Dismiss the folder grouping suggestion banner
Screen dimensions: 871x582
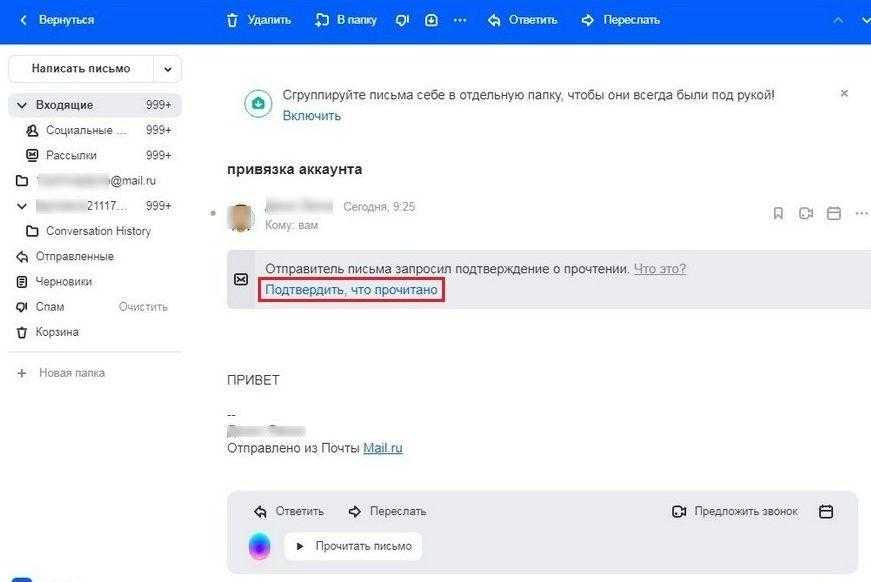[844, 93]
